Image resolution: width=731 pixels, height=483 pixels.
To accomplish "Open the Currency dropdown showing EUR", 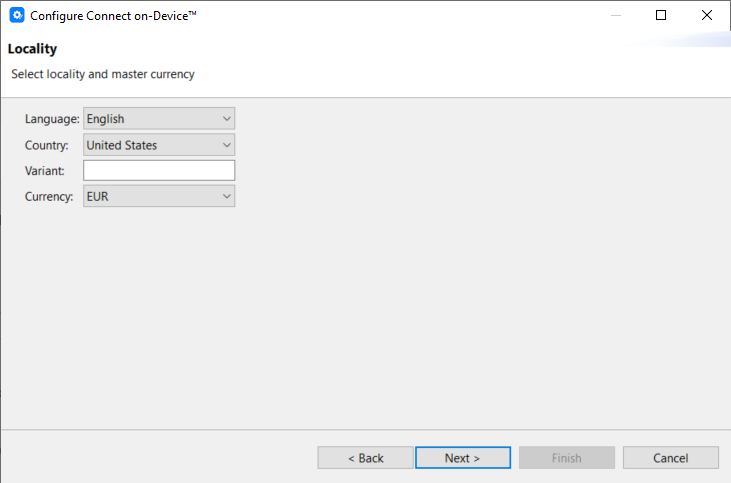I will coord(159,197).
